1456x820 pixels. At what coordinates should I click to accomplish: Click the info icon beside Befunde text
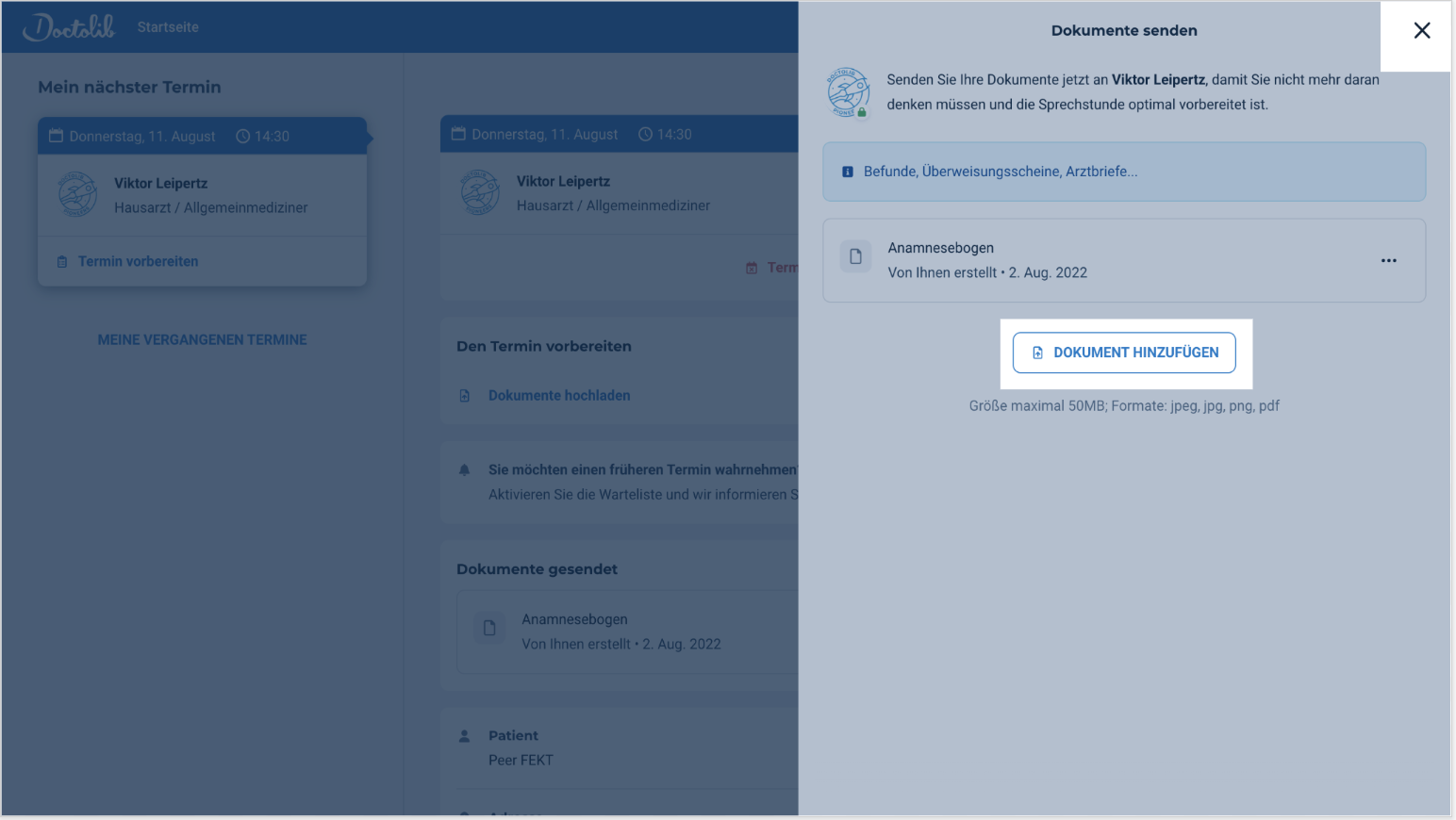point(847,172)
